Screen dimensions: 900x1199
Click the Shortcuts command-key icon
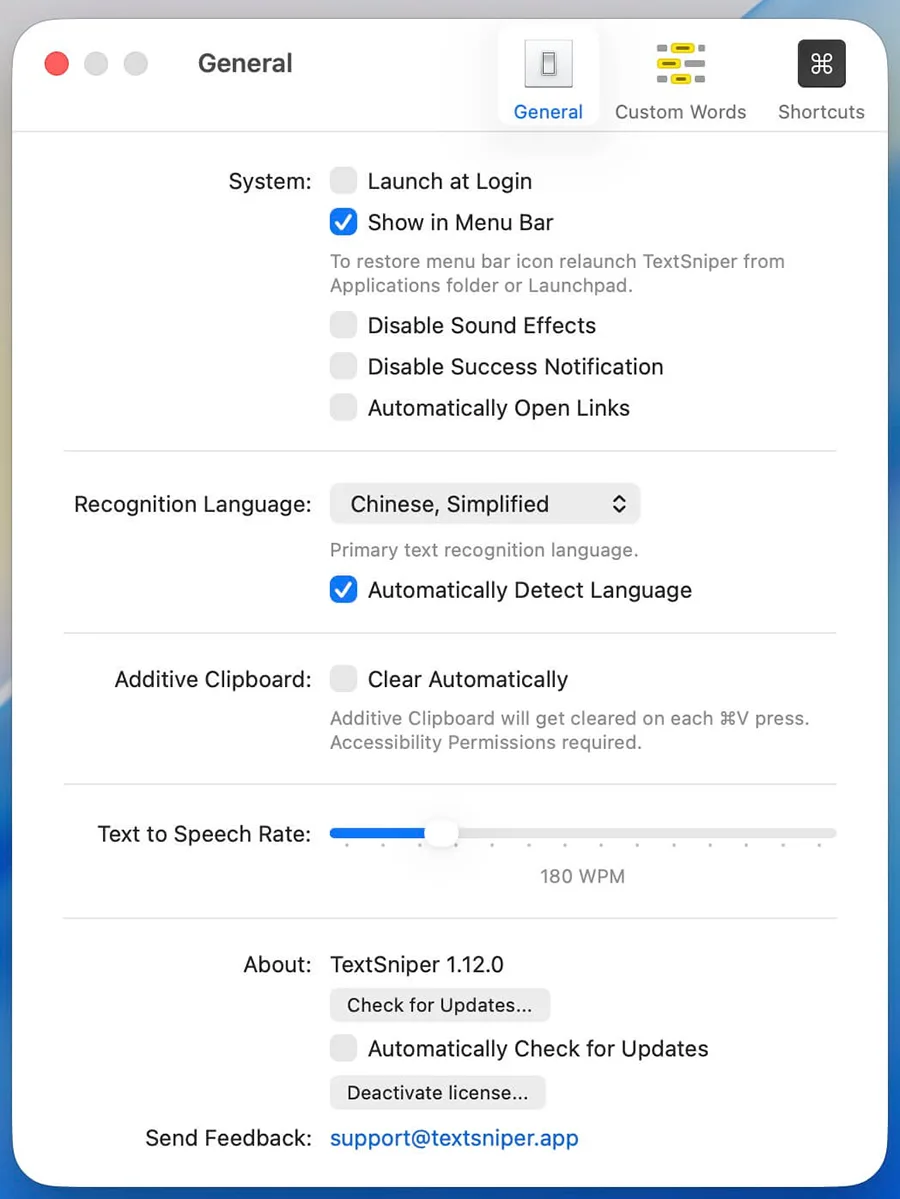[x=821, y=64]
